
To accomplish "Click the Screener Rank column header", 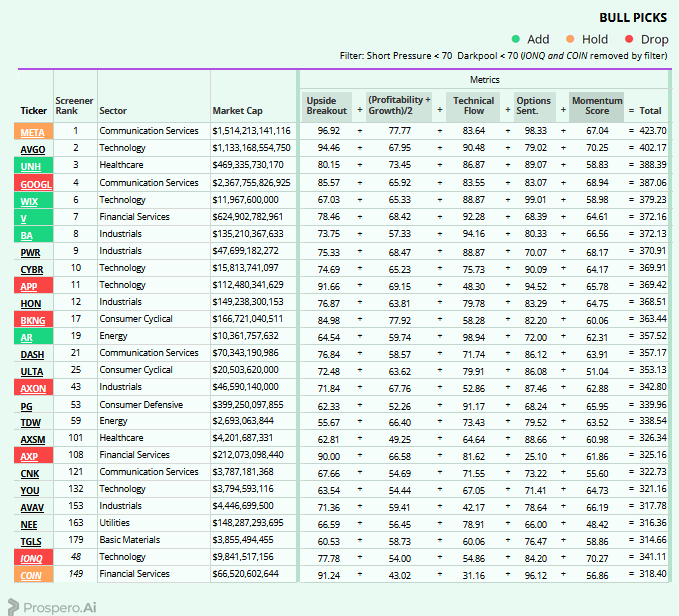I will [74, 106].
